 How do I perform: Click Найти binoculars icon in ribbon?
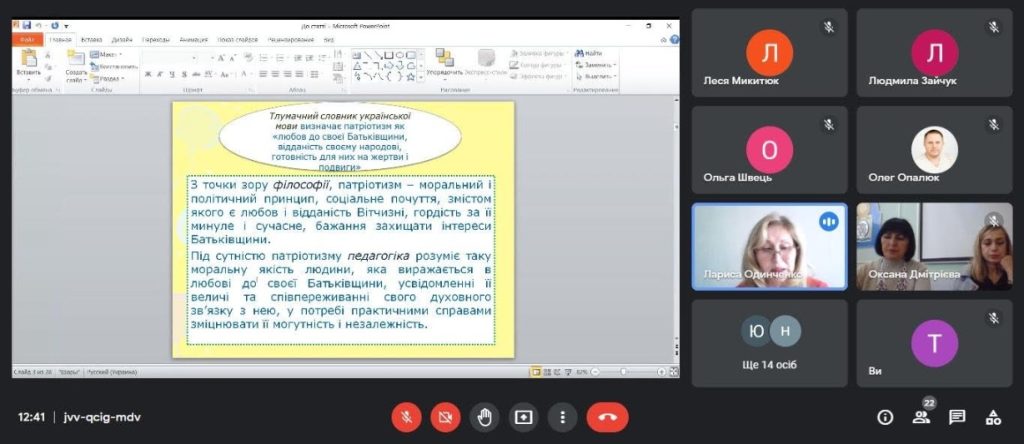[580, 53]
